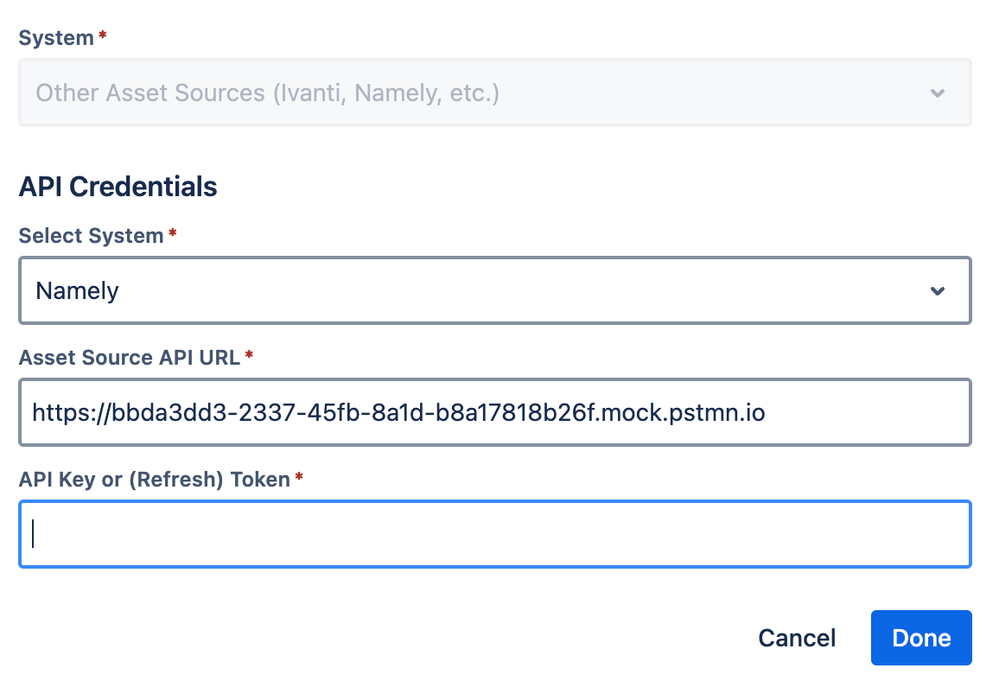Select the Namely value text in the dropdown
999x681 pixels.
click(x=78, y=291)
